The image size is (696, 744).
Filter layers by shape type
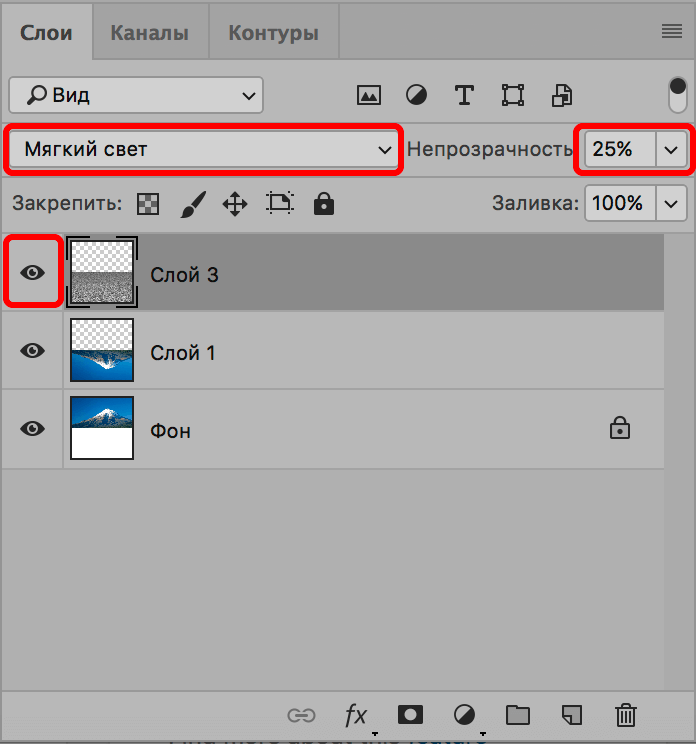513,95
